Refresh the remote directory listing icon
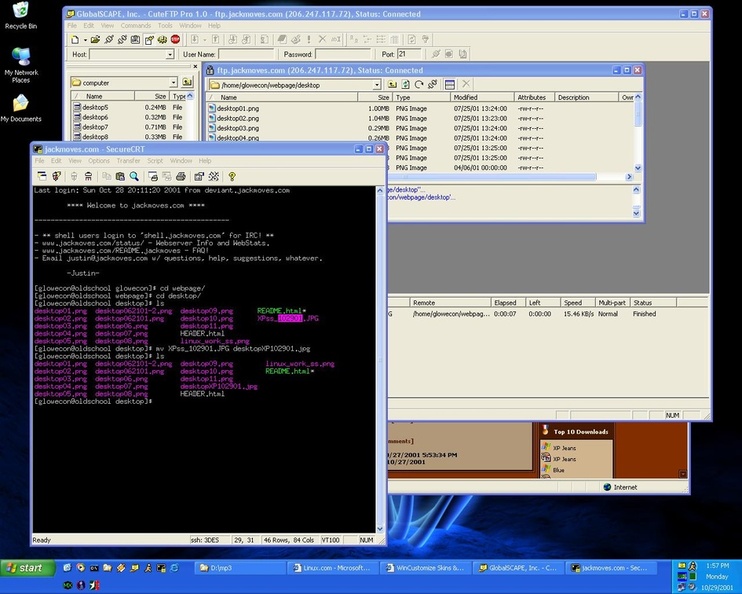Viewport: 742px width, 594px height. pyautogui.click(x=406, y=85)
